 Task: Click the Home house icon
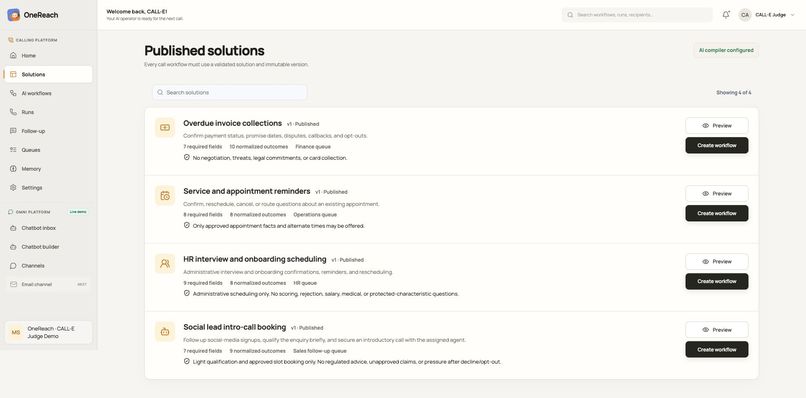click(x=13, y=56)
